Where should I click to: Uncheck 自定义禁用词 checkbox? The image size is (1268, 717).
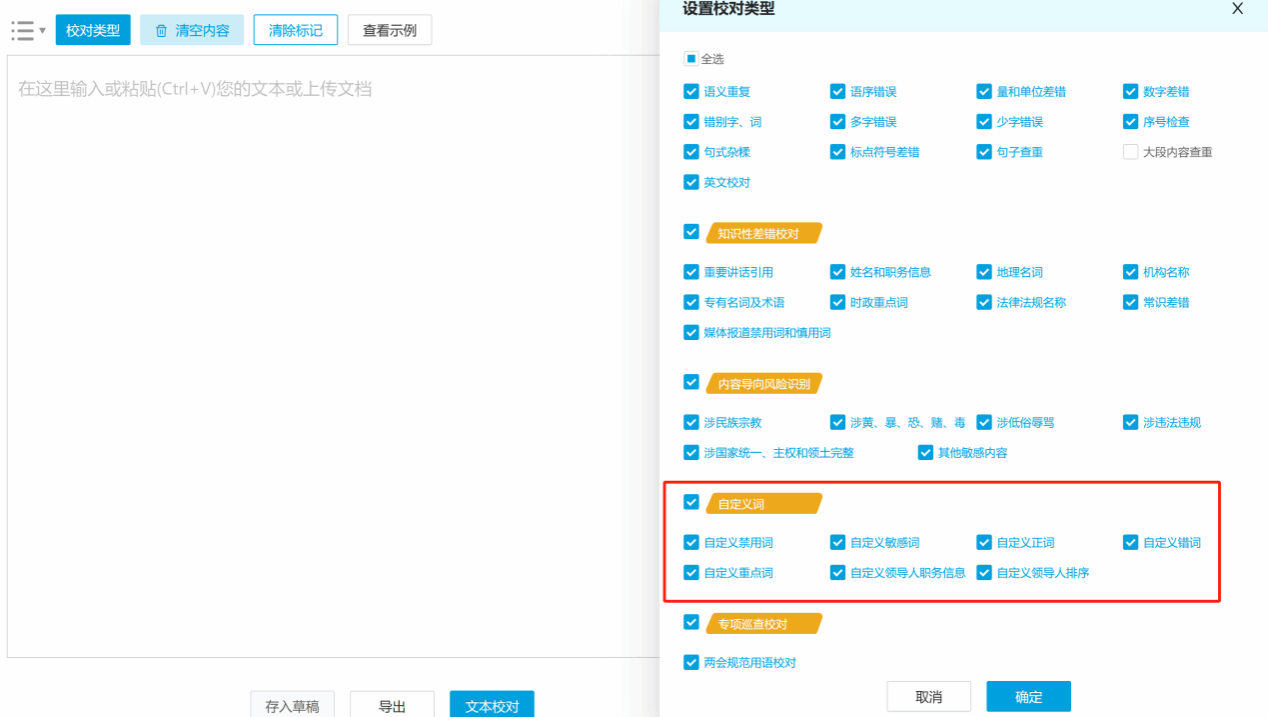click(x=691, y=543)
